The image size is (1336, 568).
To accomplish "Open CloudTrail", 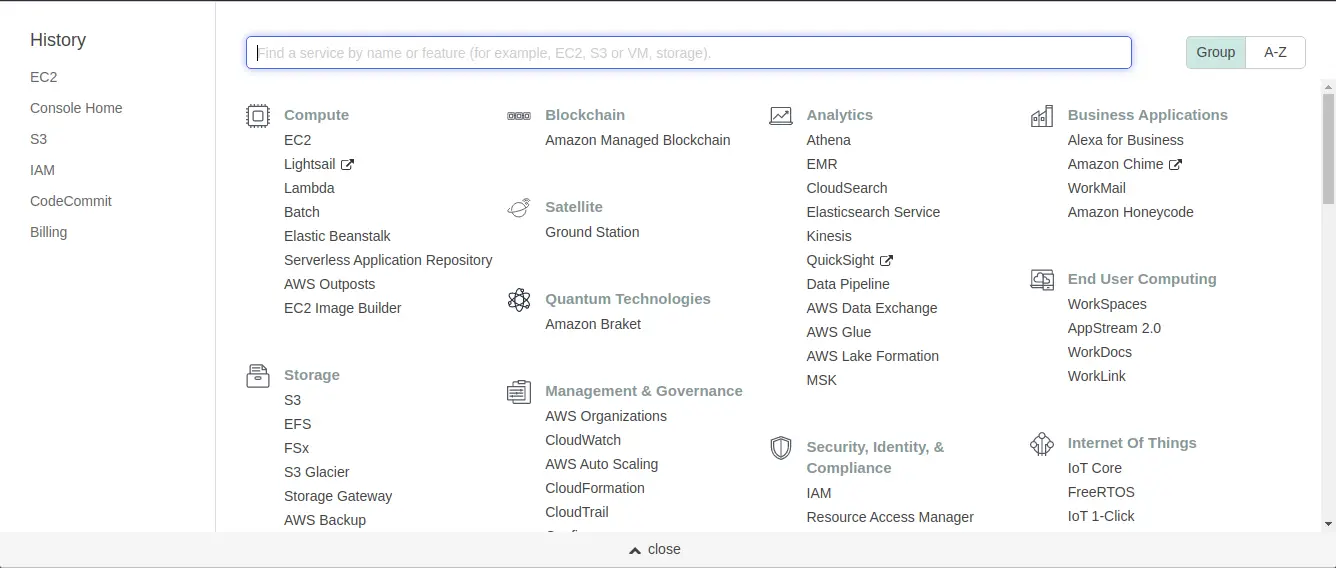I will point(577,512).
